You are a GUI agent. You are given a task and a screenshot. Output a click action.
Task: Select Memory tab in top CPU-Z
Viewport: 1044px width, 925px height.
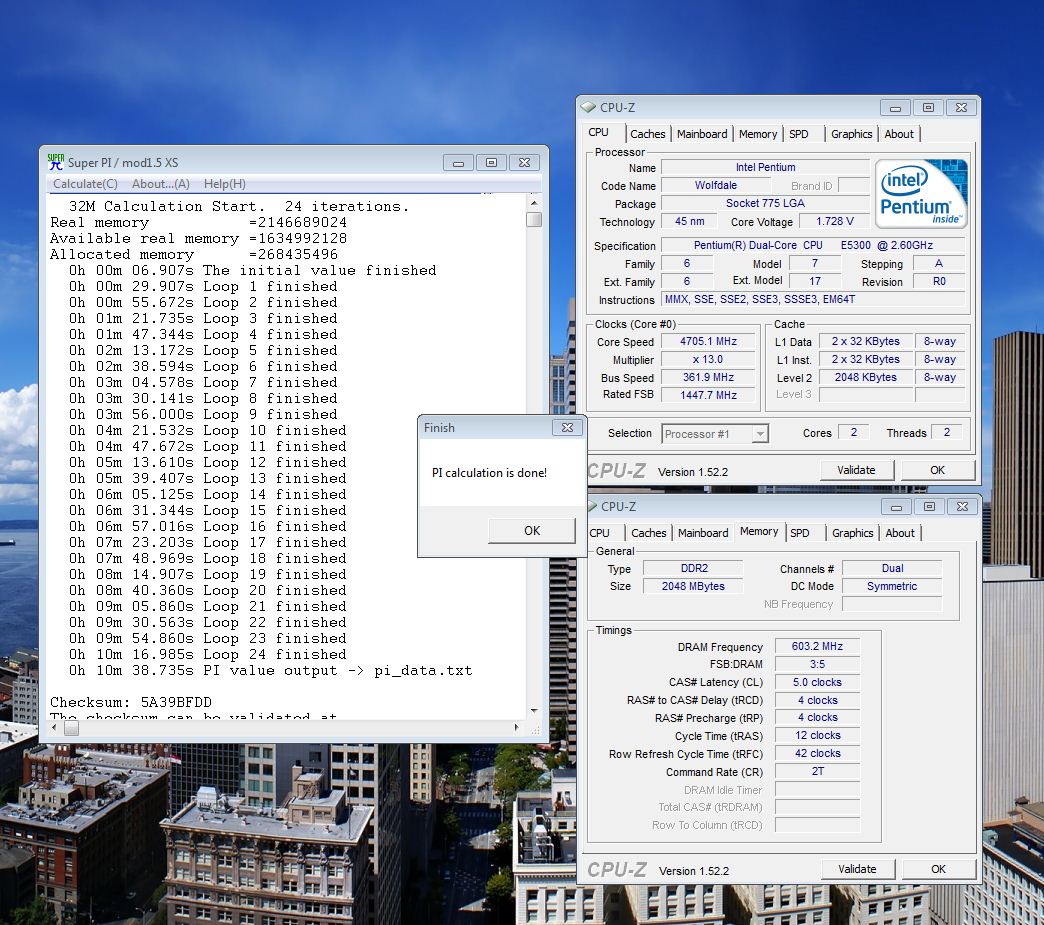[758, 134]
